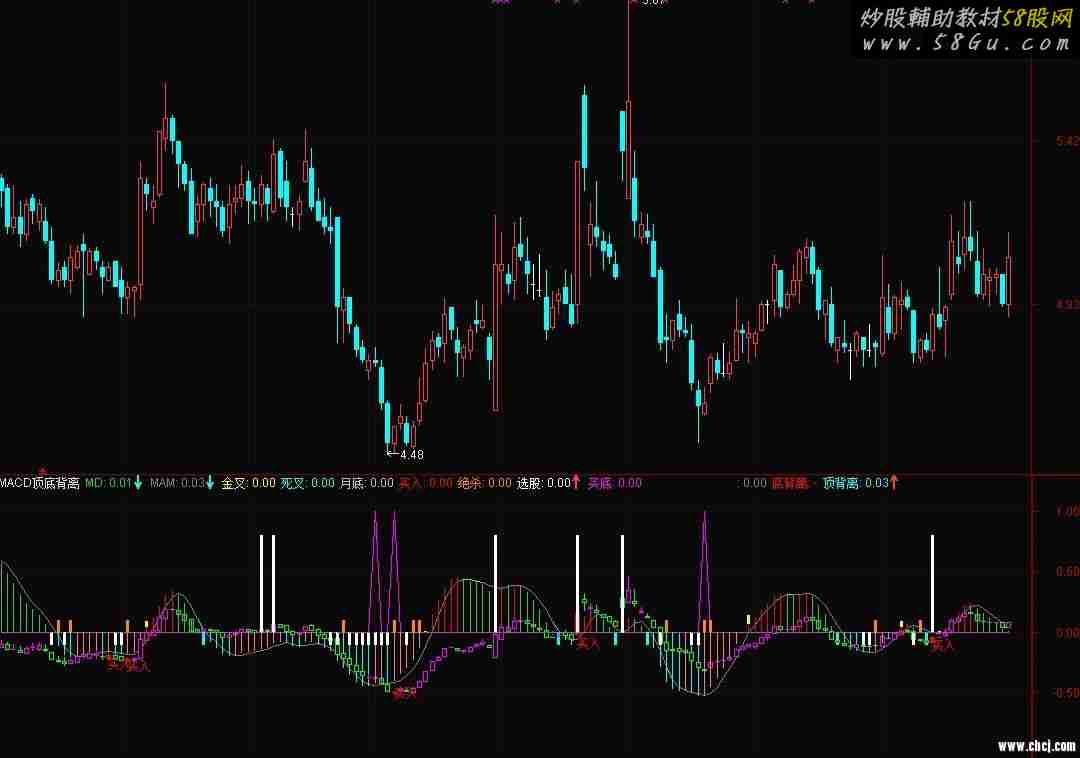
Task: Click the down arrow beside MD value
Action: [138, 483]
